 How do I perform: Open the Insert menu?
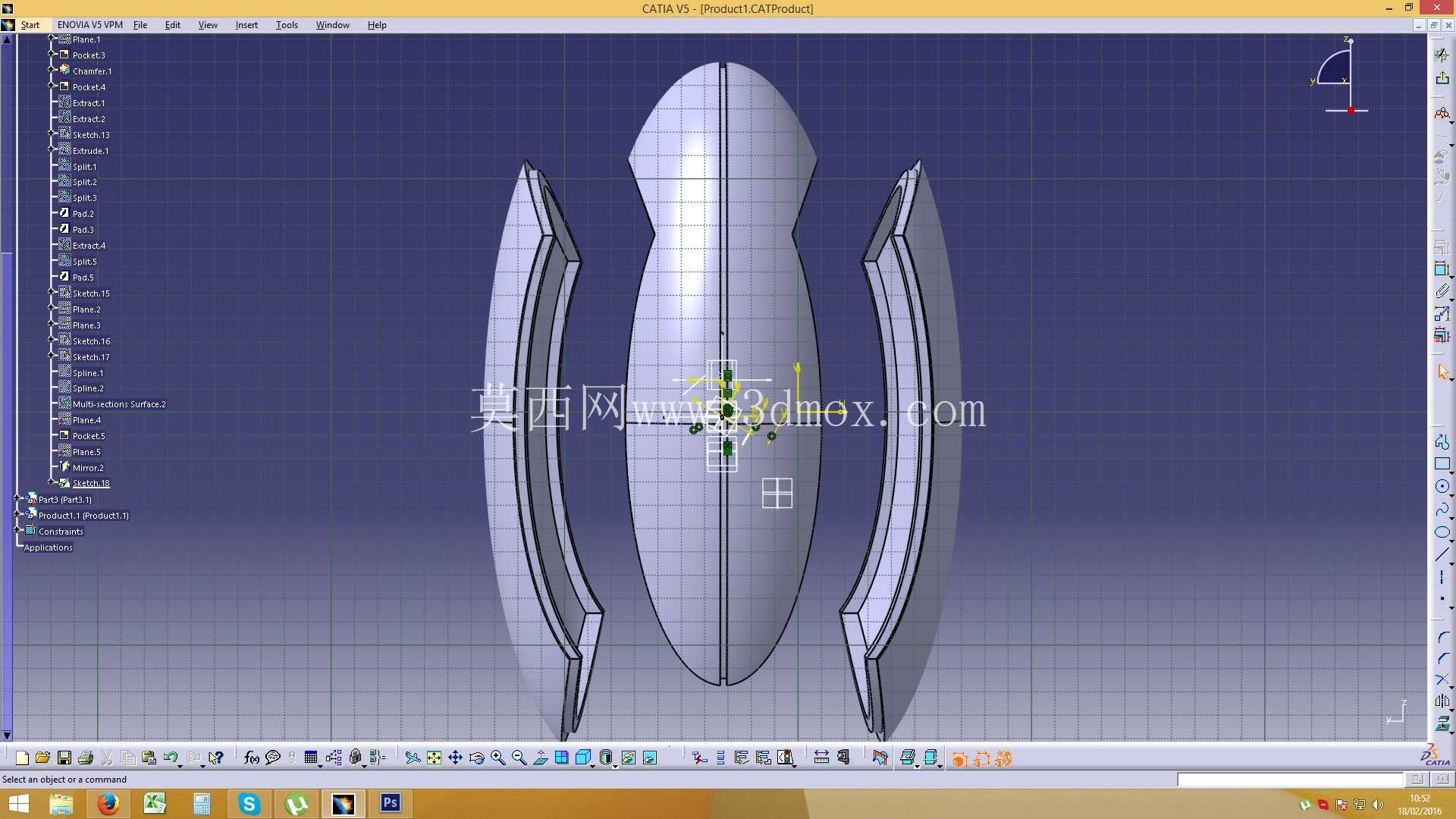(246, 25)
